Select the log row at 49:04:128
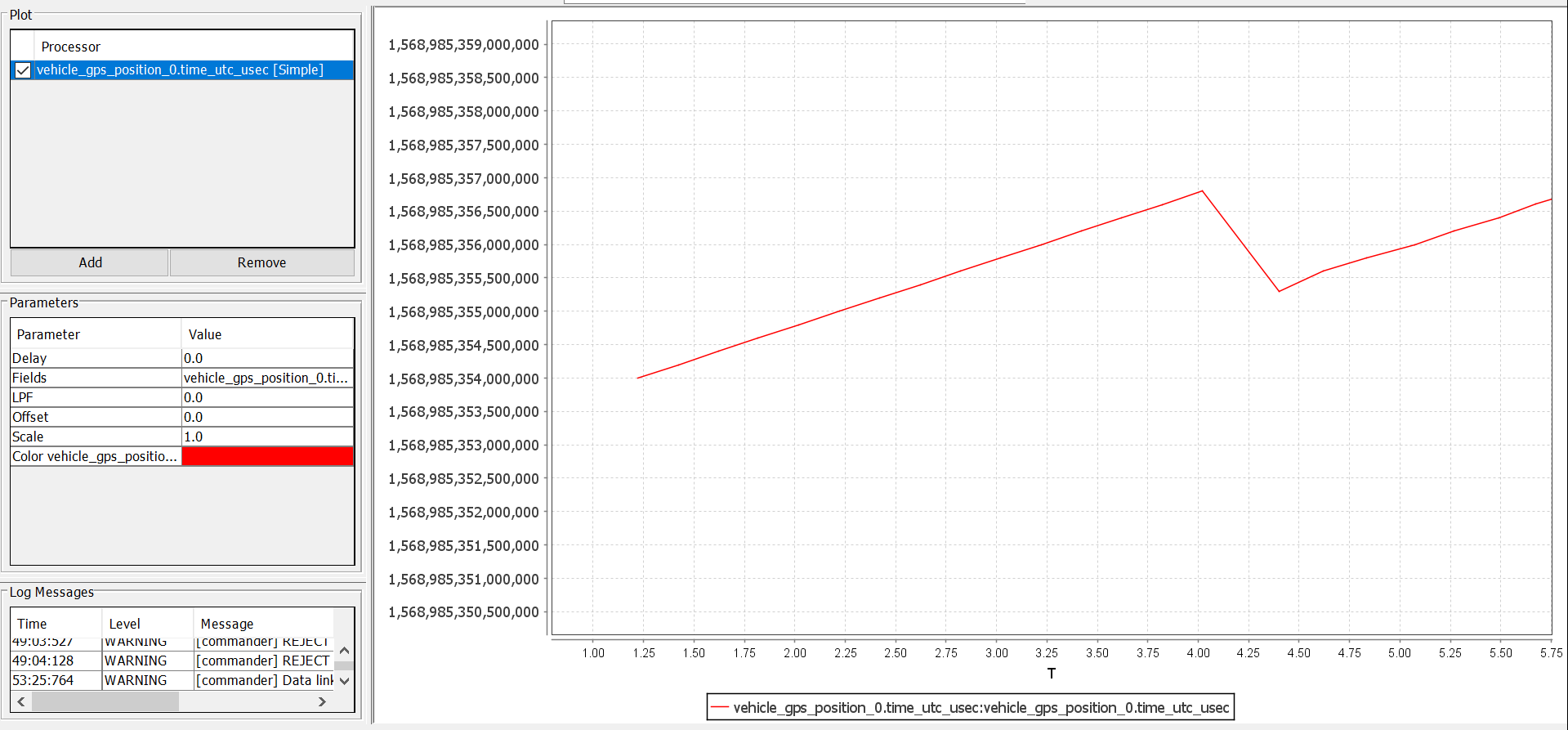1568x730 pixels. 172,661
